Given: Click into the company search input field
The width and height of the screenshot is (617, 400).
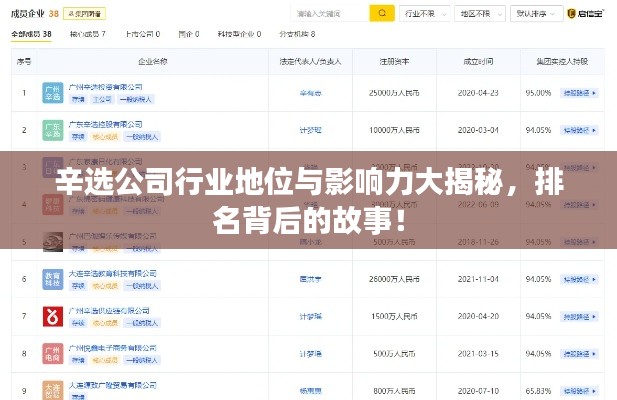Looking at the screenshot, I should (x=330, y=14).
